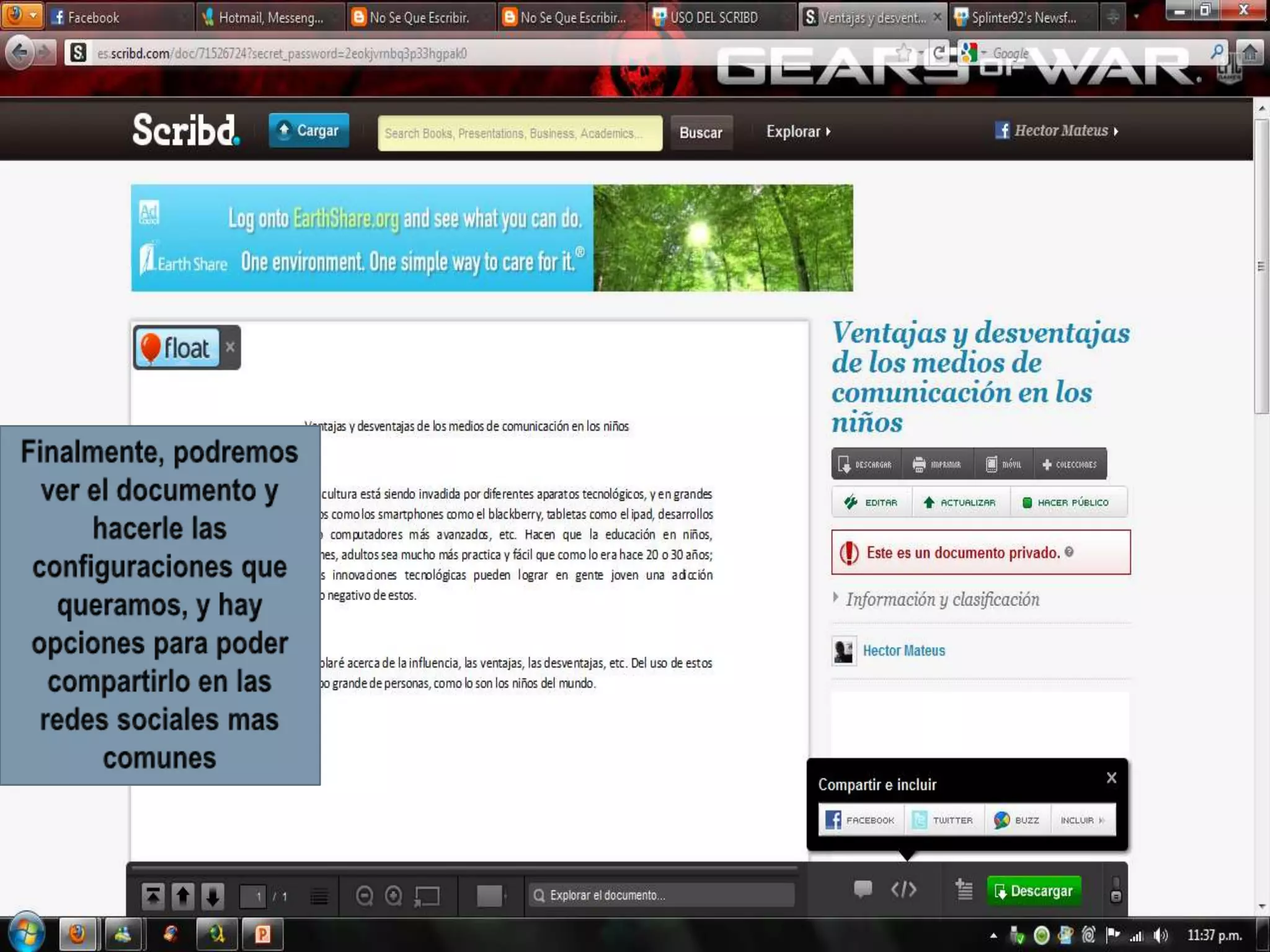Click Editar document button
1270x952 pixels.
(871, 503)
